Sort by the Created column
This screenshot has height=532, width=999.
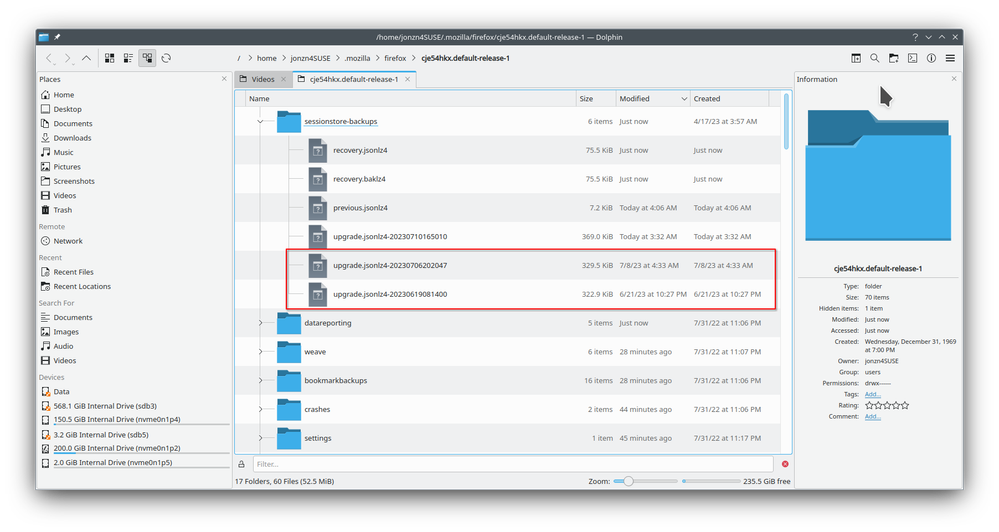pos(729,99)
